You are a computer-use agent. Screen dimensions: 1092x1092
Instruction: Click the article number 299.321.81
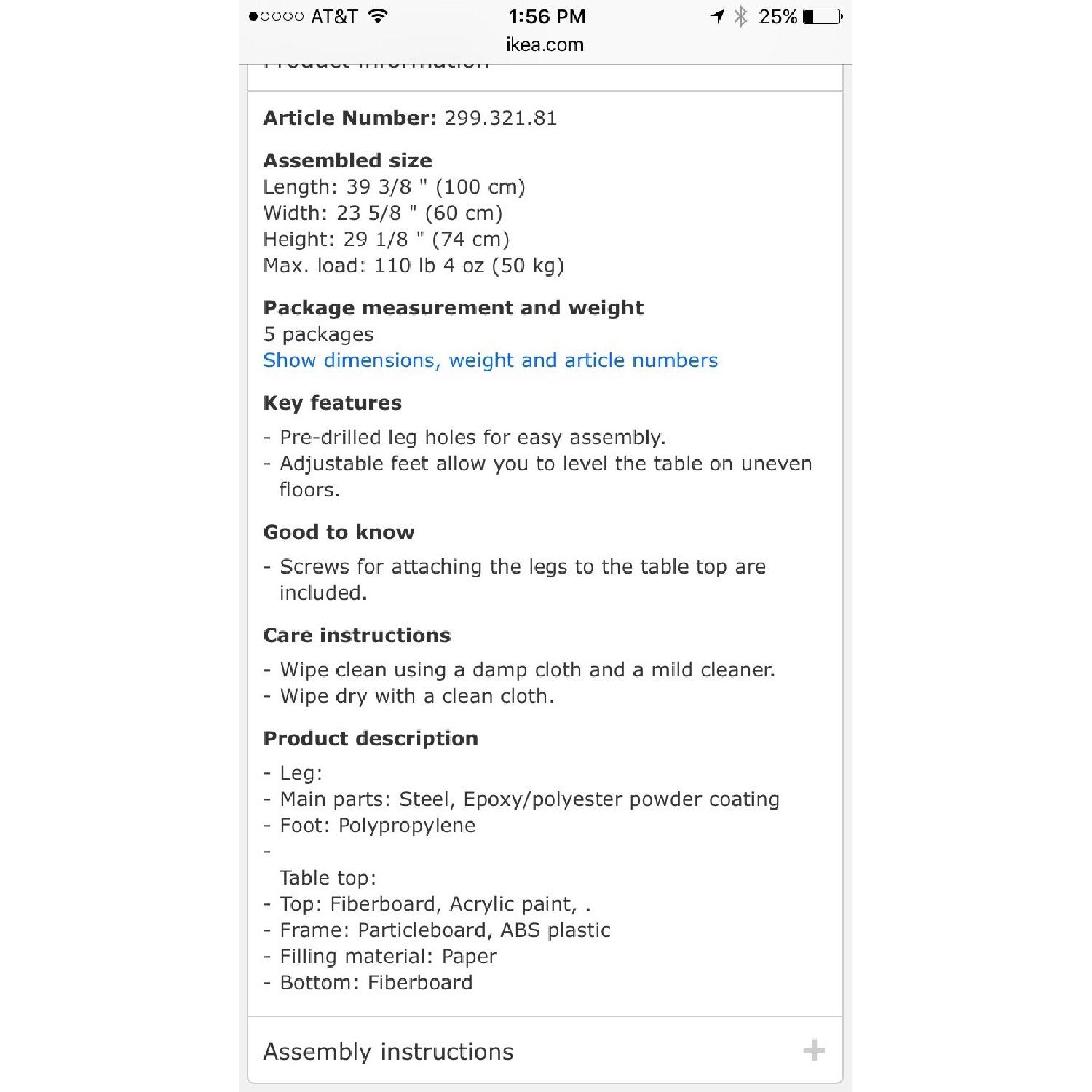click(501, 118)
